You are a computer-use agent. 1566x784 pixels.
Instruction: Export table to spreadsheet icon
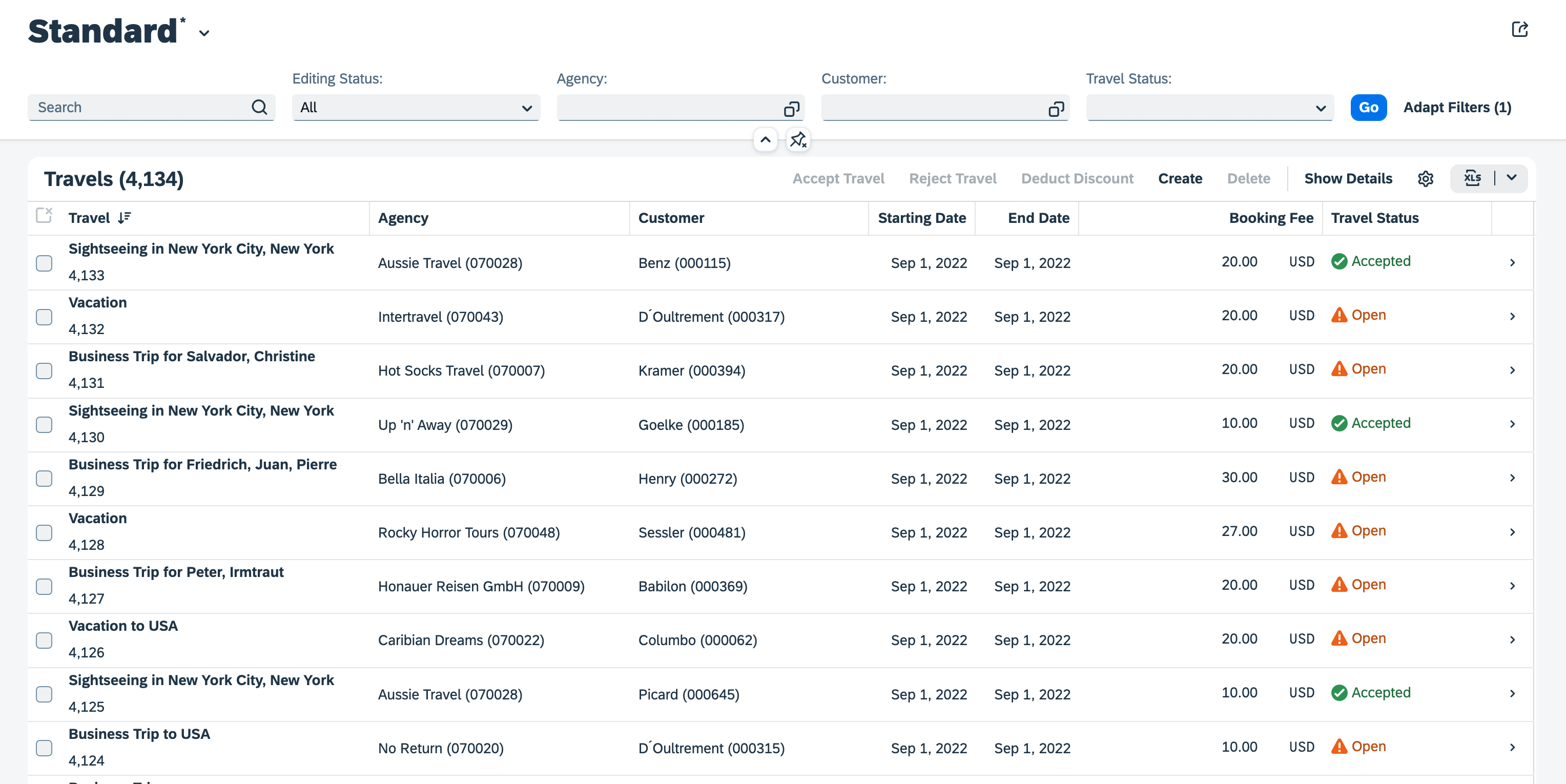click(x=1472, y=179)
